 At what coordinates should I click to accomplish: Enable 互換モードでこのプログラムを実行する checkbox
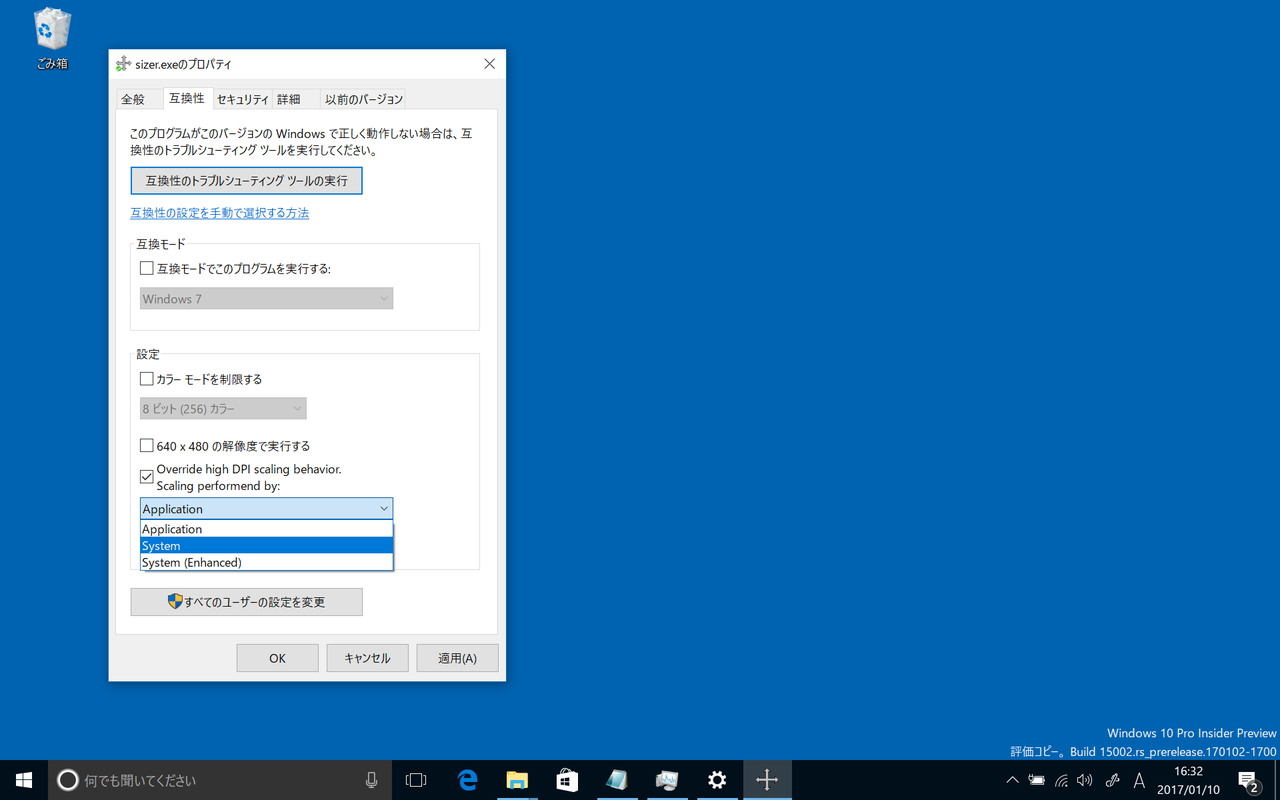[x=146, y=267]
